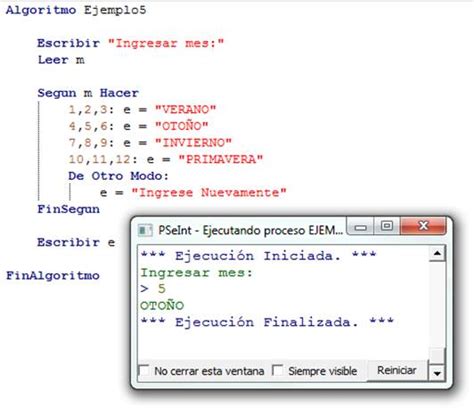Click the console scrollbar thumb

point(437,356)
